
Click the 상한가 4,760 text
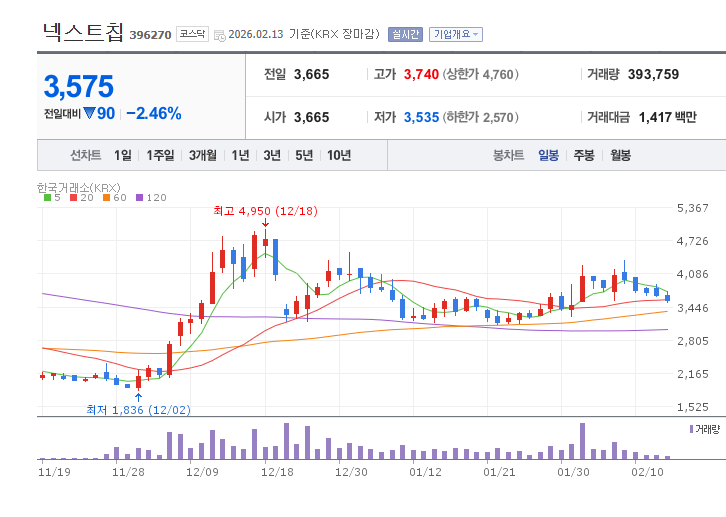point(481,75)
